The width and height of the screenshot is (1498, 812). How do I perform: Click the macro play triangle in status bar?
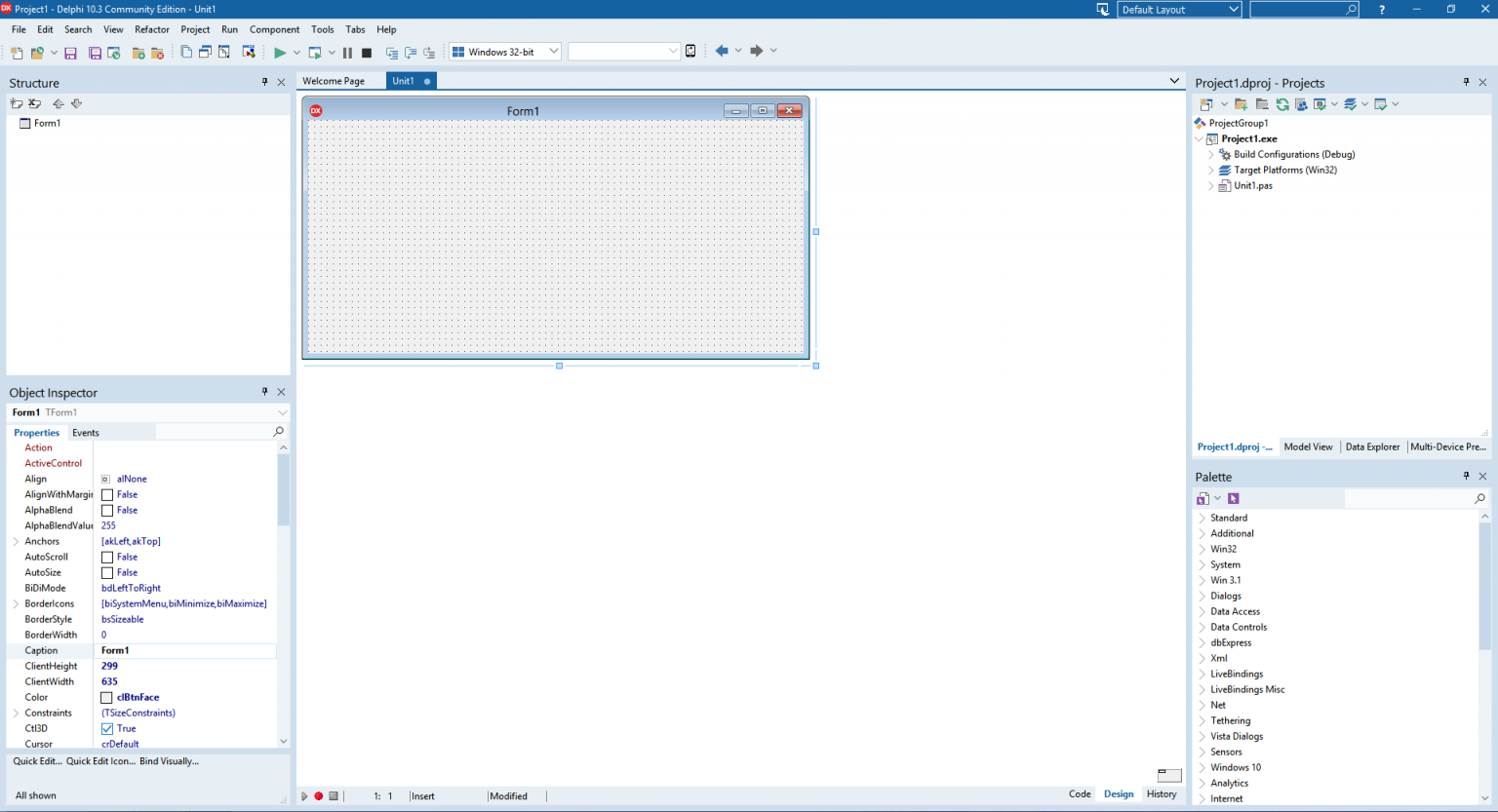click(304, 796)
